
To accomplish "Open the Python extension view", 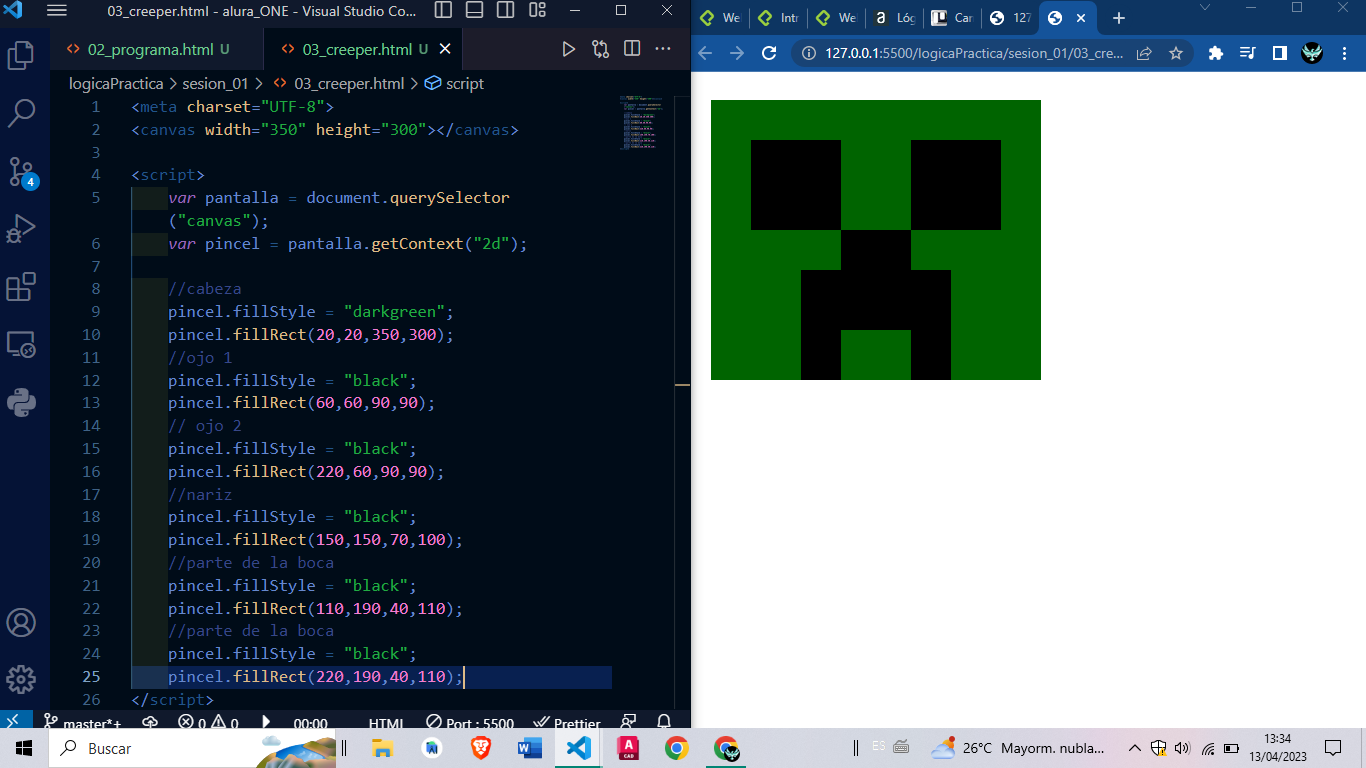I will click(21, 402).
